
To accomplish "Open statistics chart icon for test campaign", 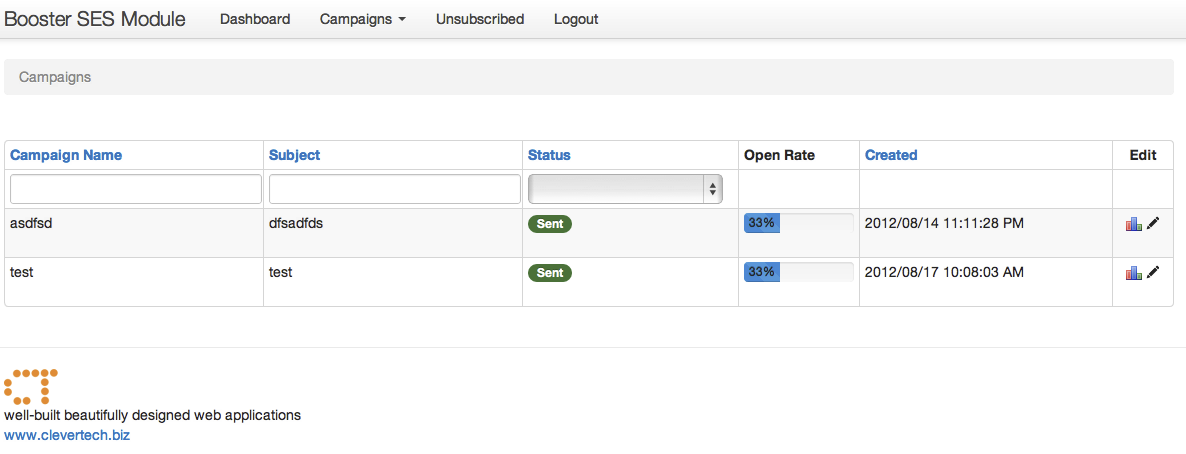I will [x=1133, y=273].
